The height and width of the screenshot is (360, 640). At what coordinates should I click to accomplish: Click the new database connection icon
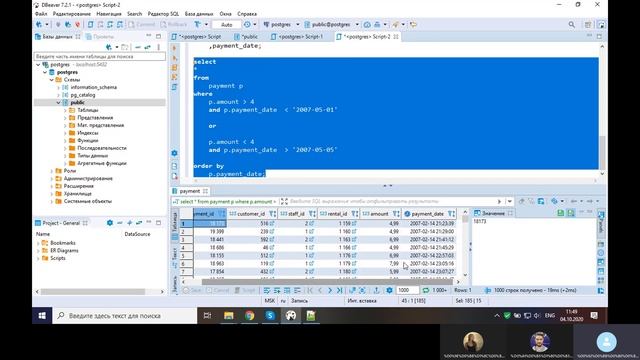(x=39, y=24)
